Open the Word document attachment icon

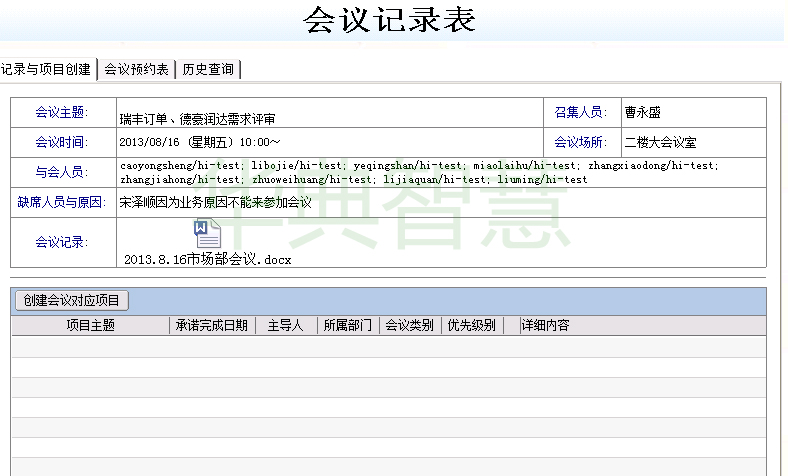click(208, 234)
